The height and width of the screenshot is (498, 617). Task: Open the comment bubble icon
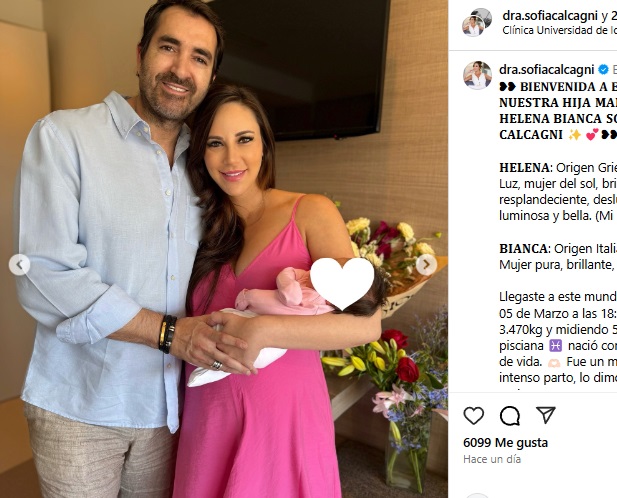[510, 415]
